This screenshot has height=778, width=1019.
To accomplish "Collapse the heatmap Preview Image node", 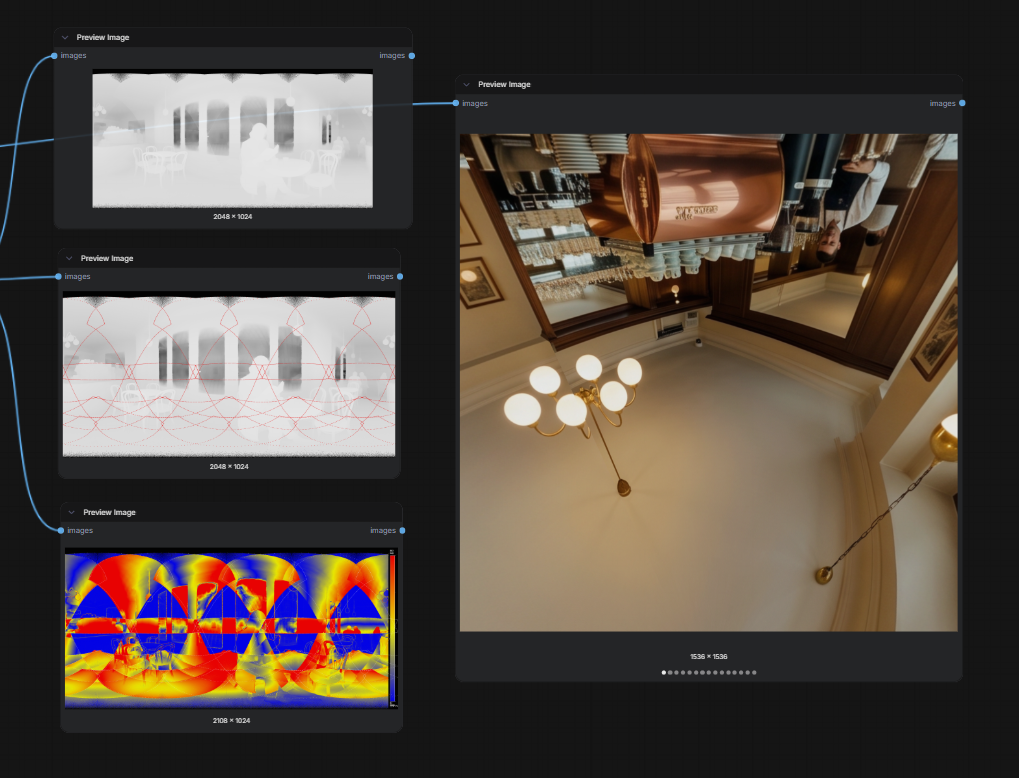I will click(71, 513).
